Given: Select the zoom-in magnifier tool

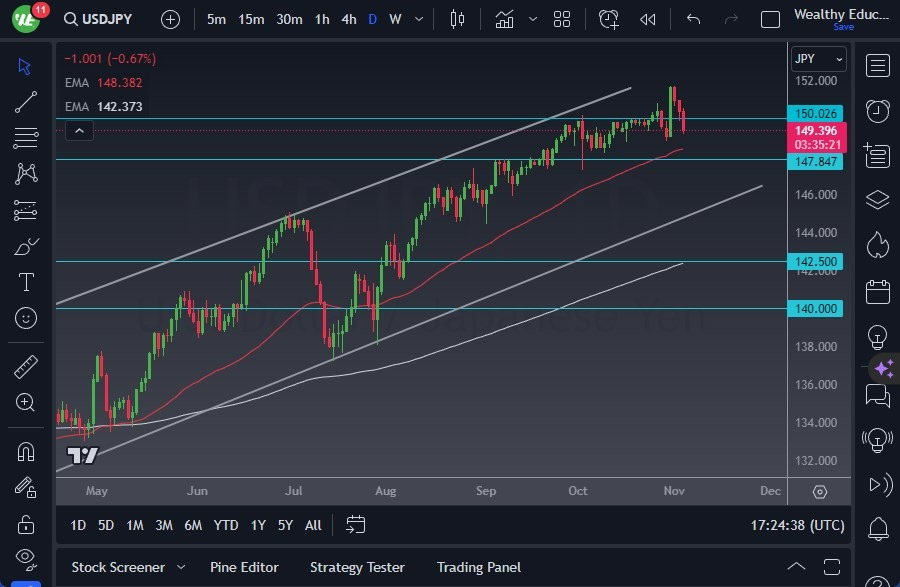Looking at the screenshot, I should (25, 403).
